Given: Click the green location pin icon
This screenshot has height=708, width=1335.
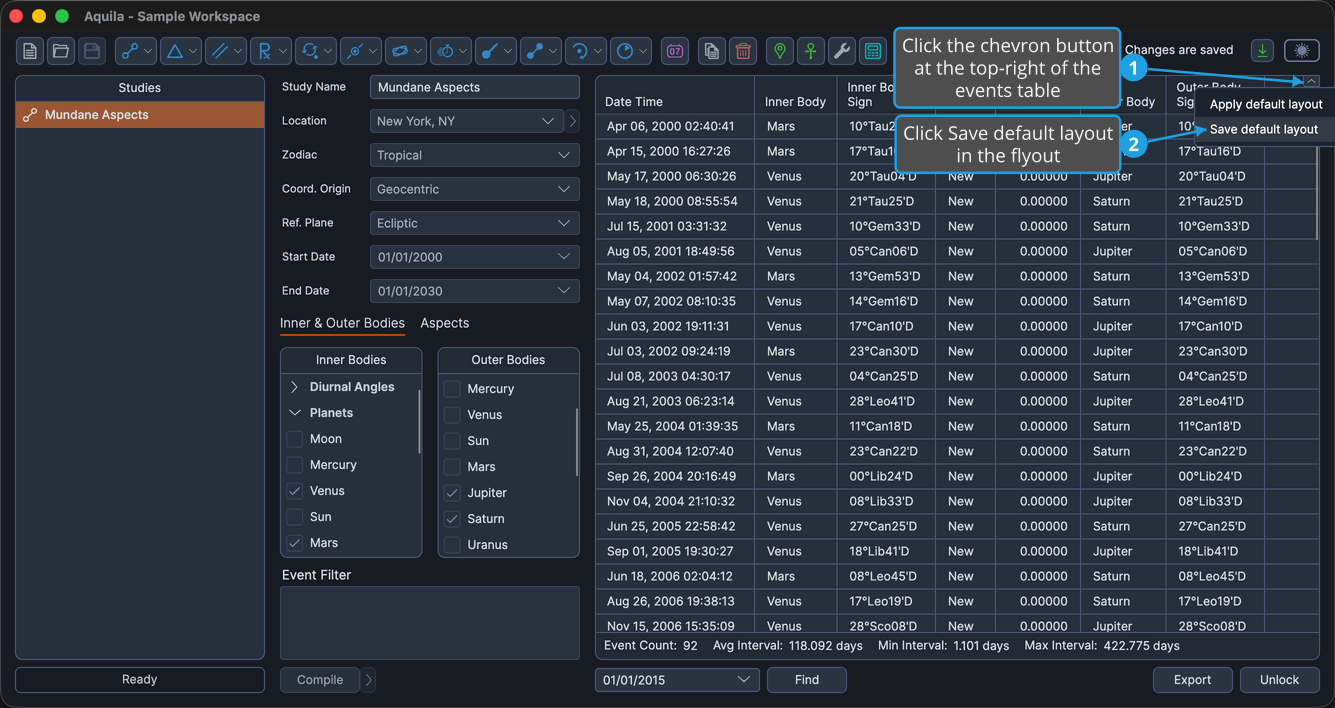Looking at the screenshot, I should [x=780, y=51].
